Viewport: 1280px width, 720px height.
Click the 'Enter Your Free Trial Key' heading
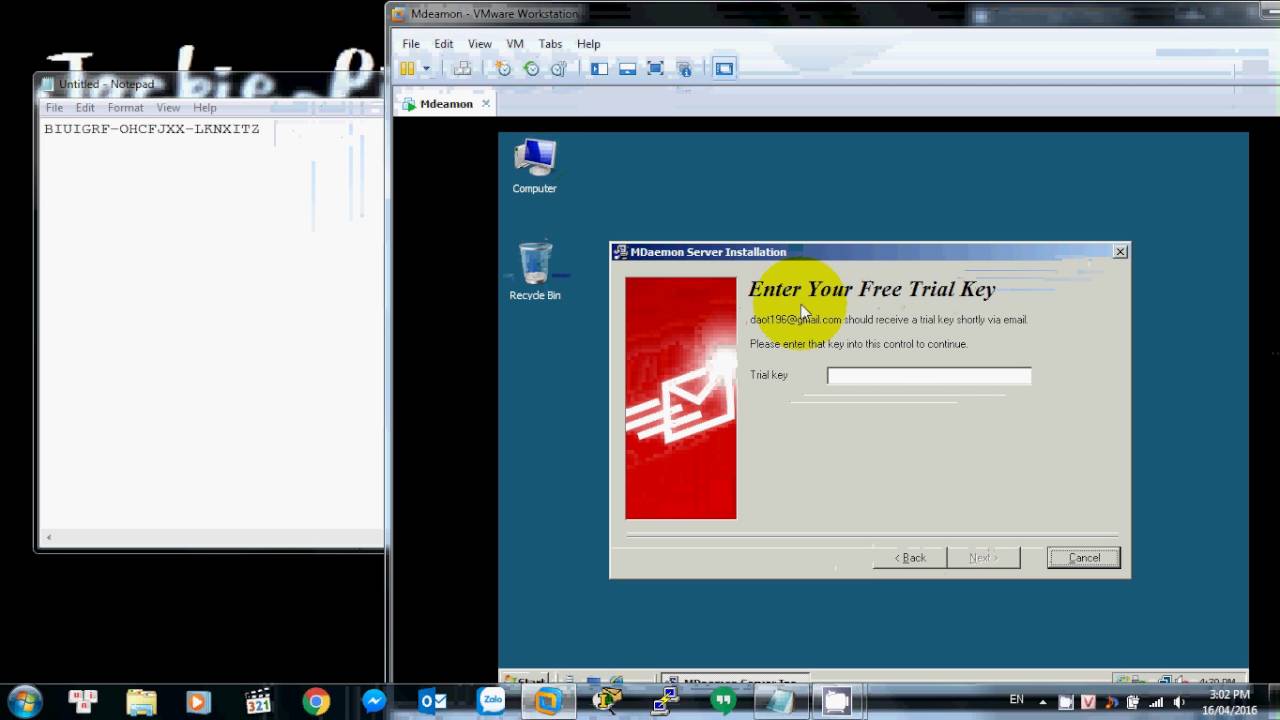tap(872, 289)
